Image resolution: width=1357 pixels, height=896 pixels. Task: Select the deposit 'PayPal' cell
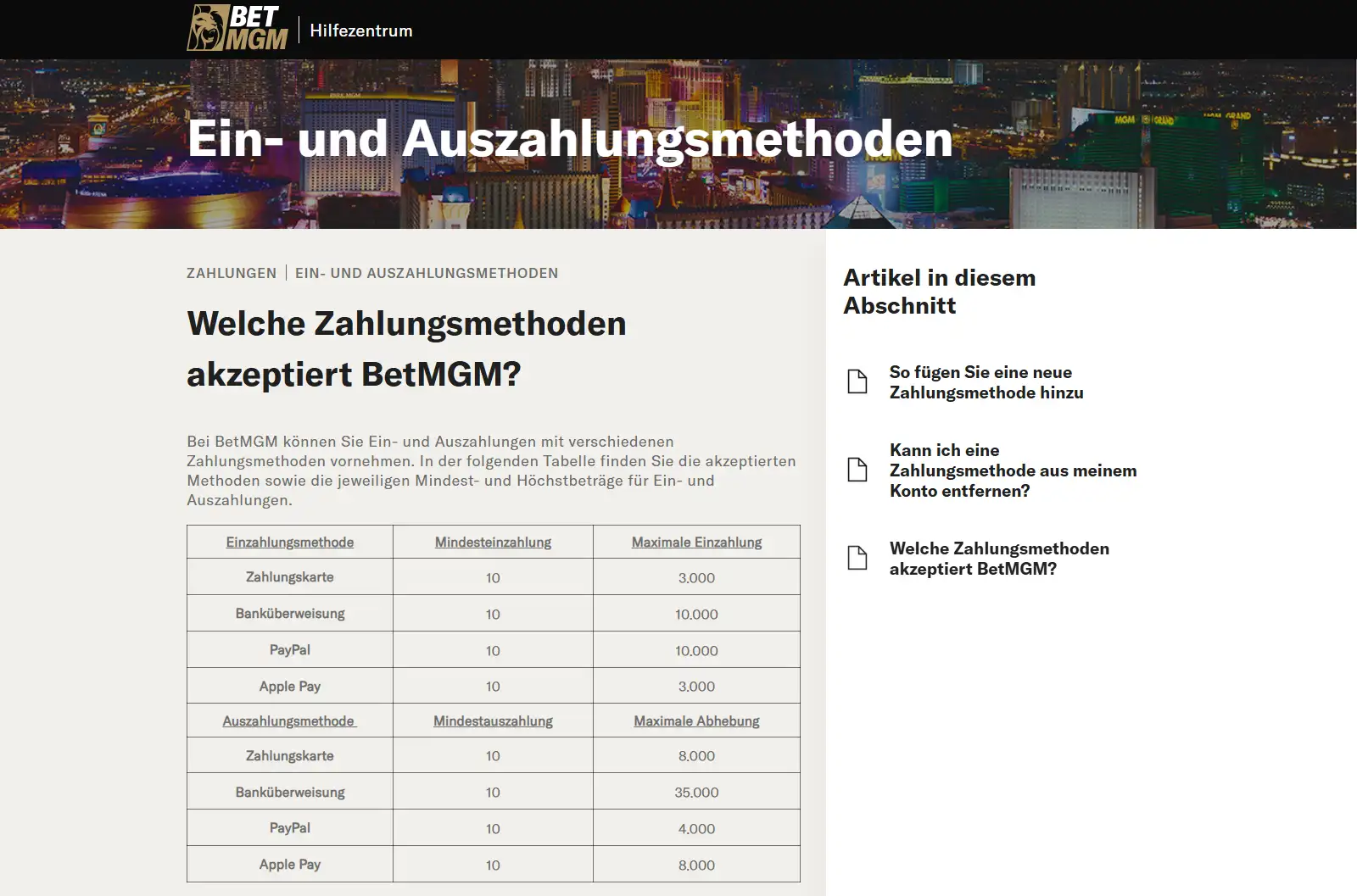[290, 650]
